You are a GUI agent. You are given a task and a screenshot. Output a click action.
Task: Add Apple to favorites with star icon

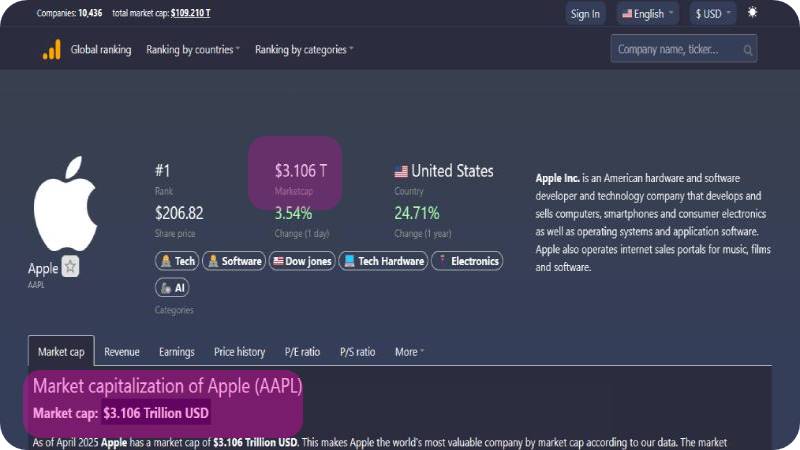click(x=70, y=266)
